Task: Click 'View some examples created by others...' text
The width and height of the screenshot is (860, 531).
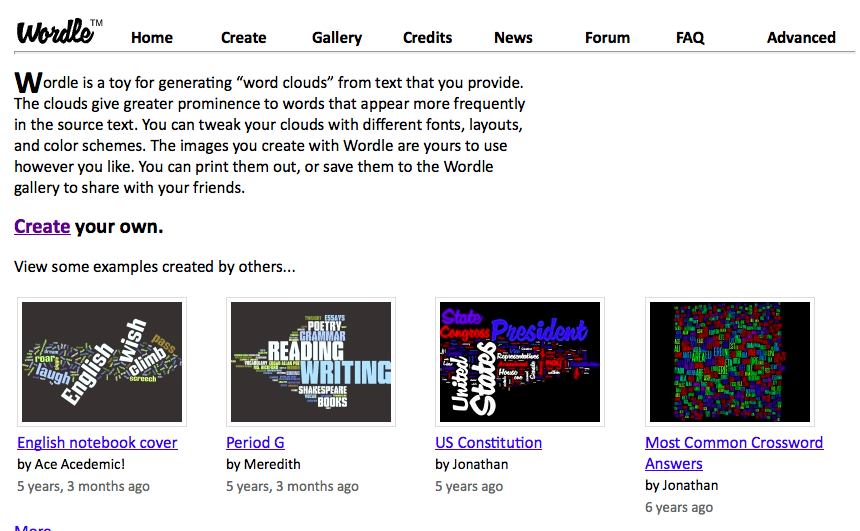Action: click(x=155, y=267)
